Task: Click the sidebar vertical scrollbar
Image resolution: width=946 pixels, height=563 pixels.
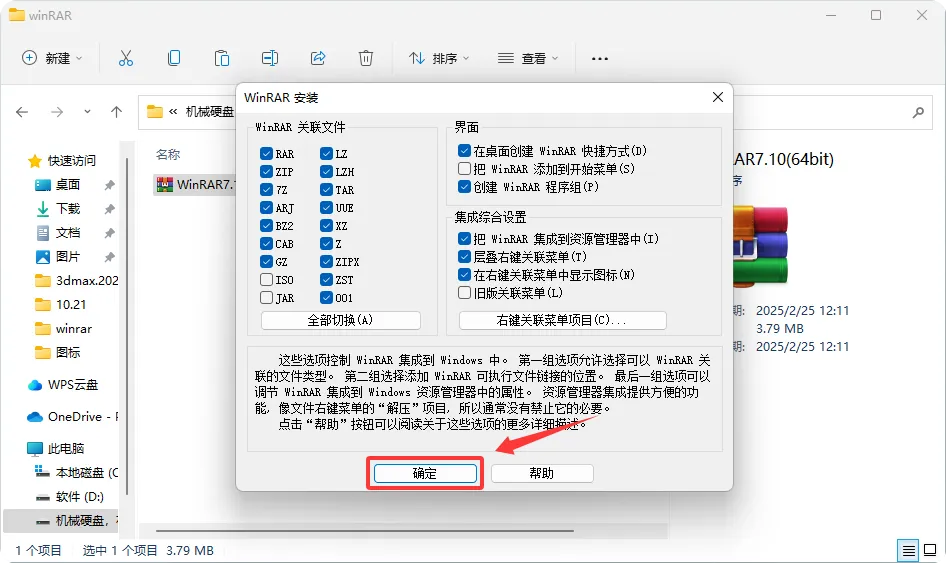Action: coord(127,326)
